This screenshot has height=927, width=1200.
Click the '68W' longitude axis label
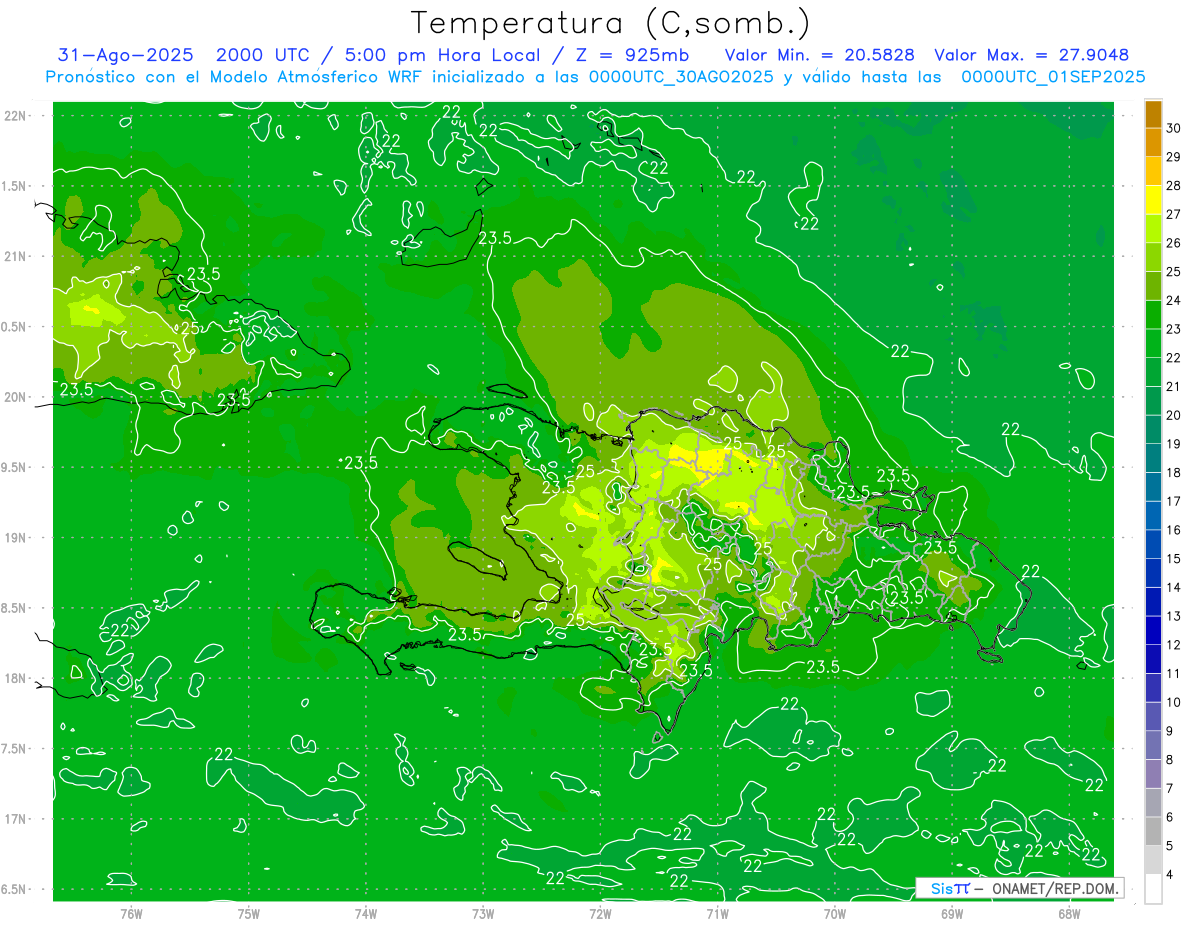click(1069, 913)
